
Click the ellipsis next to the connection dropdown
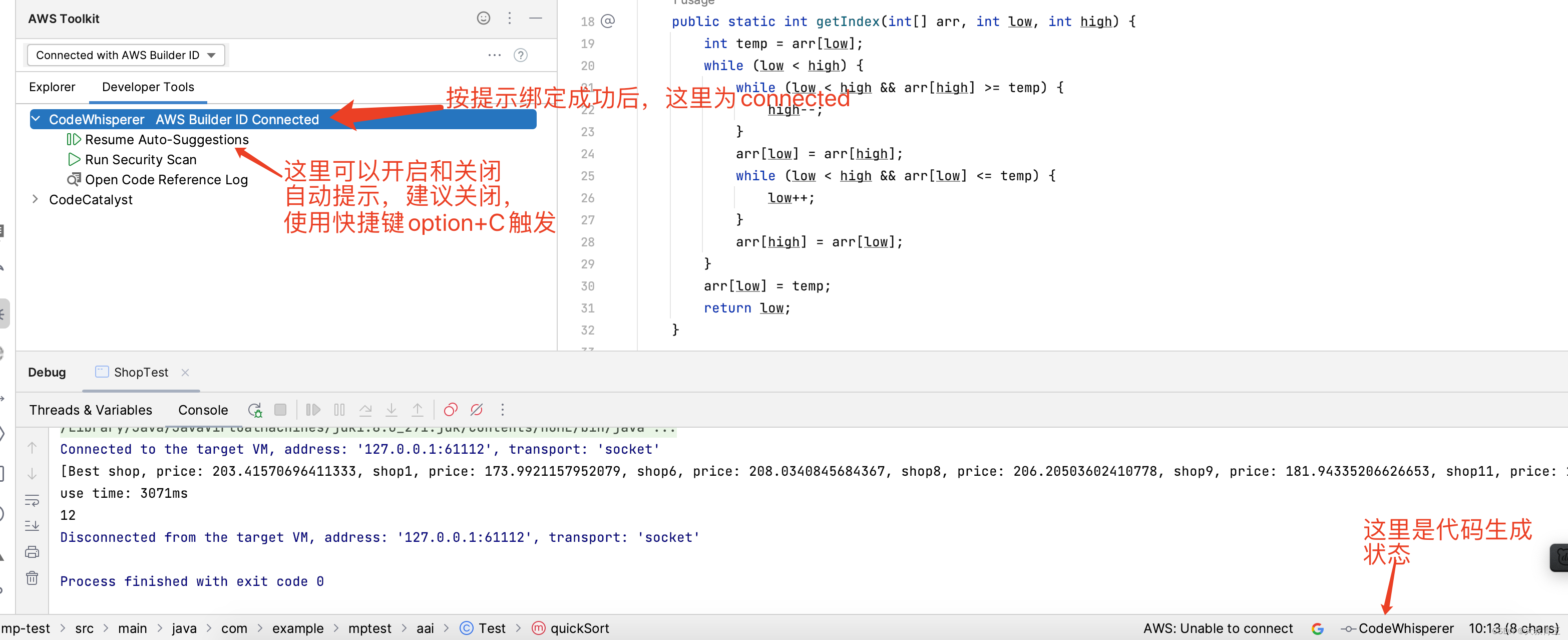pos(494,55)
